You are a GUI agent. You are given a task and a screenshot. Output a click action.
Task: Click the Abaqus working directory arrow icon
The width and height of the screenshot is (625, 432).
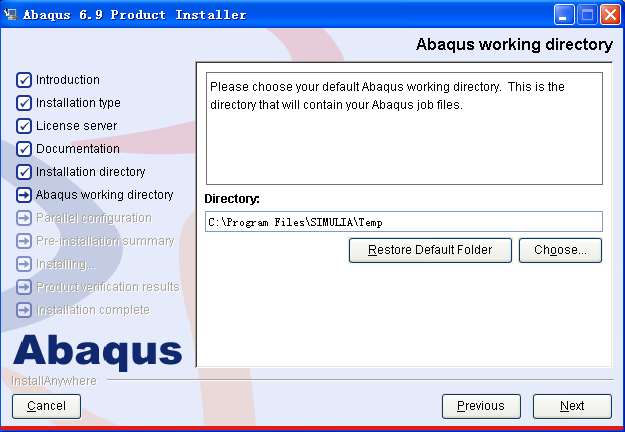pyautogui.click(x=24, y=195)
